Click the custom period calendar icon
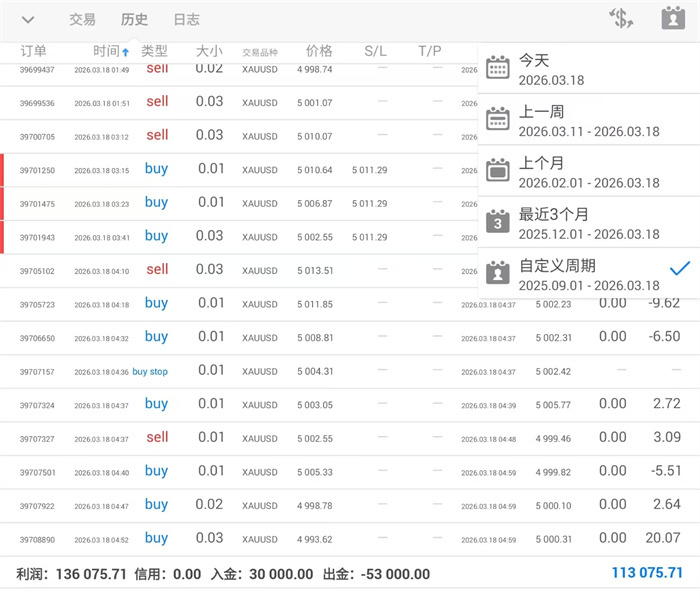 [497, 272]
